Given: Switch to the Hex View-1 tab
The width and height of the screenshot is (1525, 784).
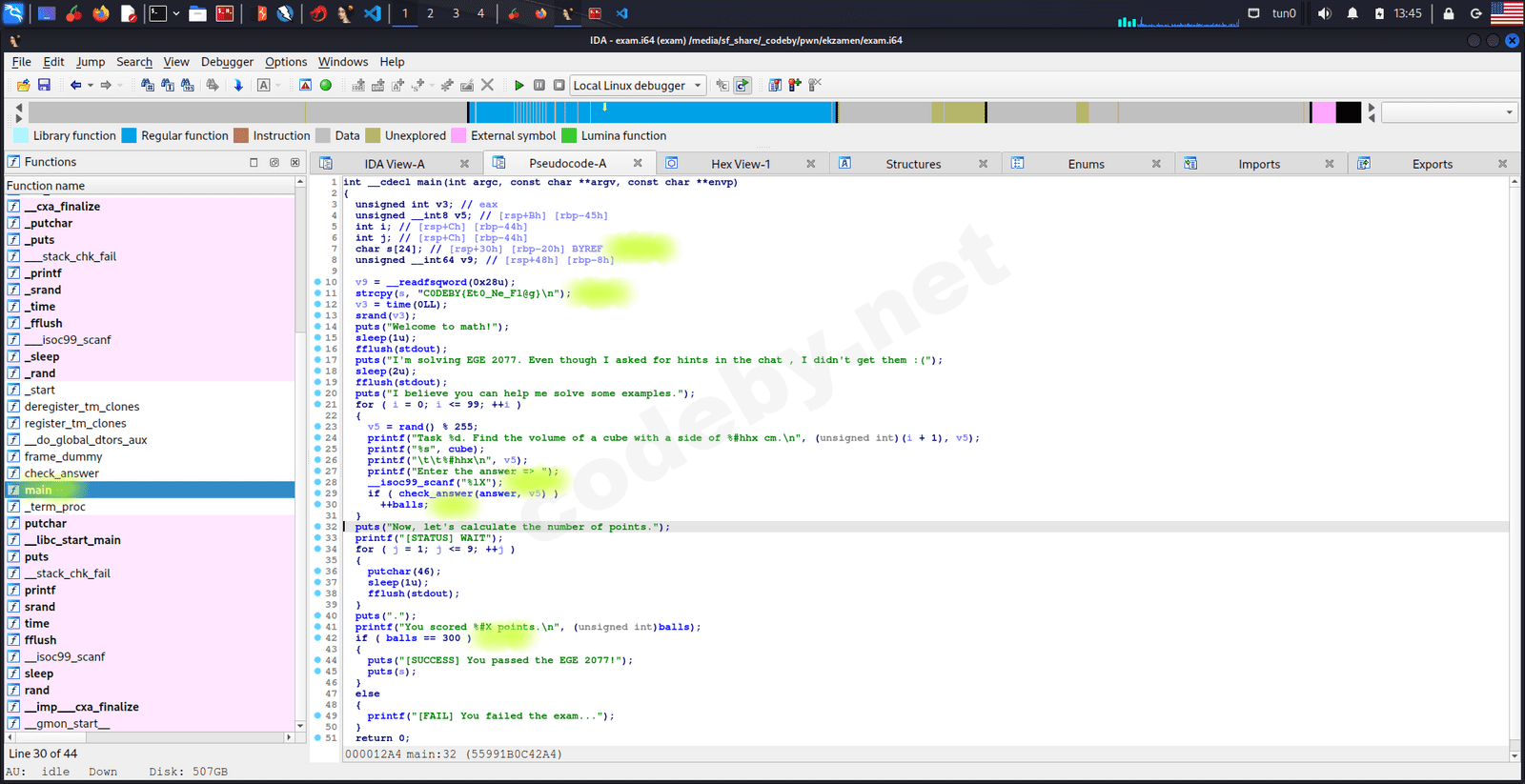Looking at the screenshot, I should pos(740,164).
